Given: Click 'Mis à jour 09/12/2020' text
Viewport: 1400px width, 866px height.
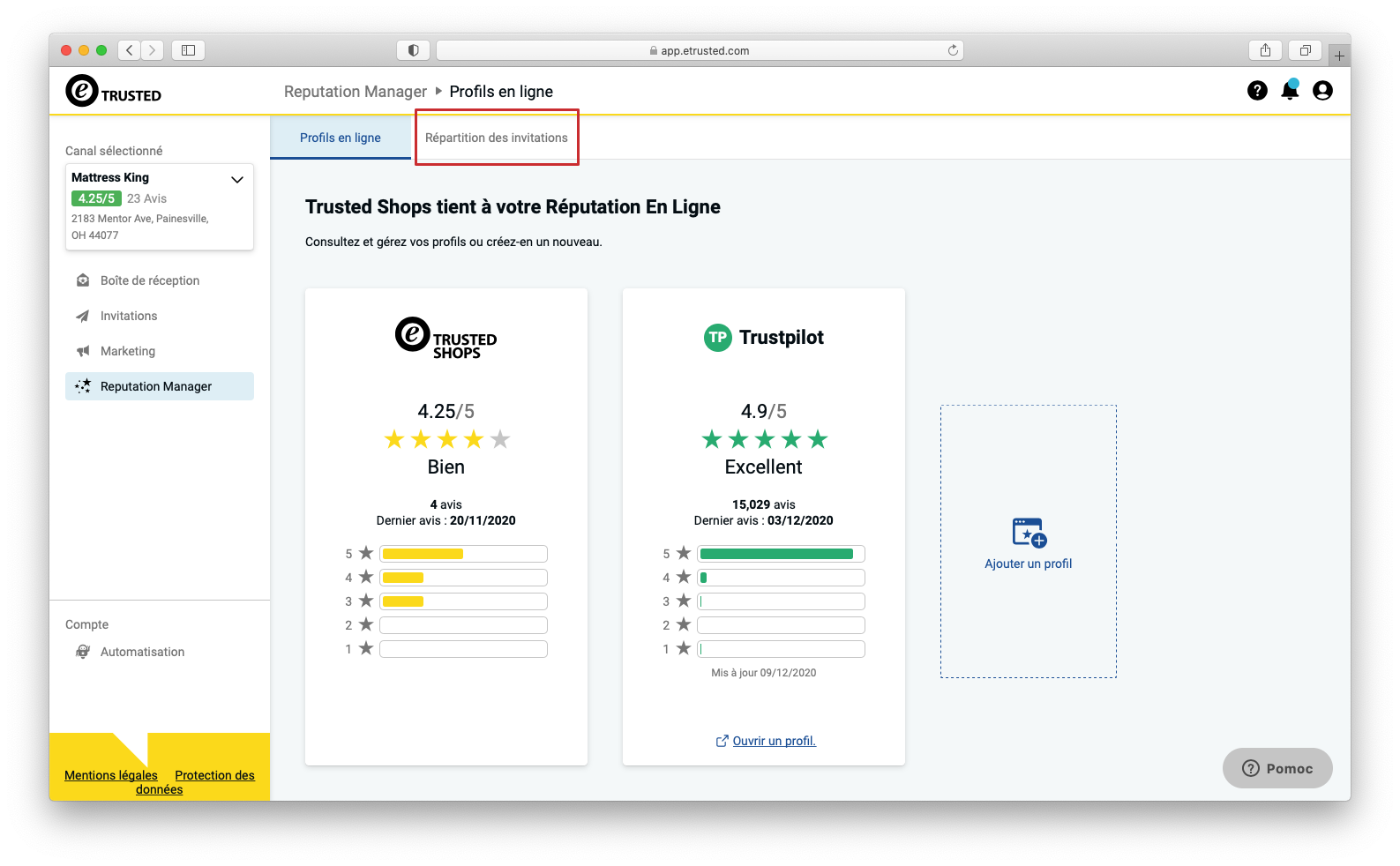Looking at the screenshot, I should tap(764, 673).
